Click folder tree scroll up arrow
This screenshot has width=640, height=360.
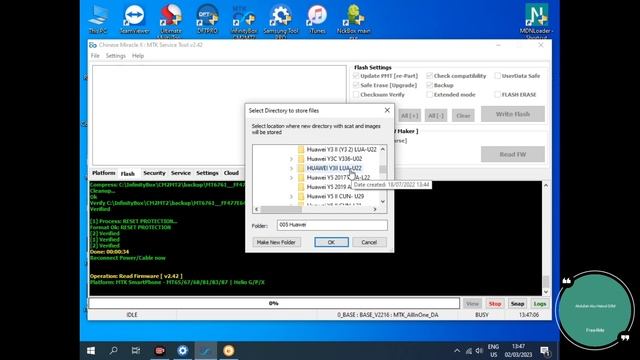[382, 149]
